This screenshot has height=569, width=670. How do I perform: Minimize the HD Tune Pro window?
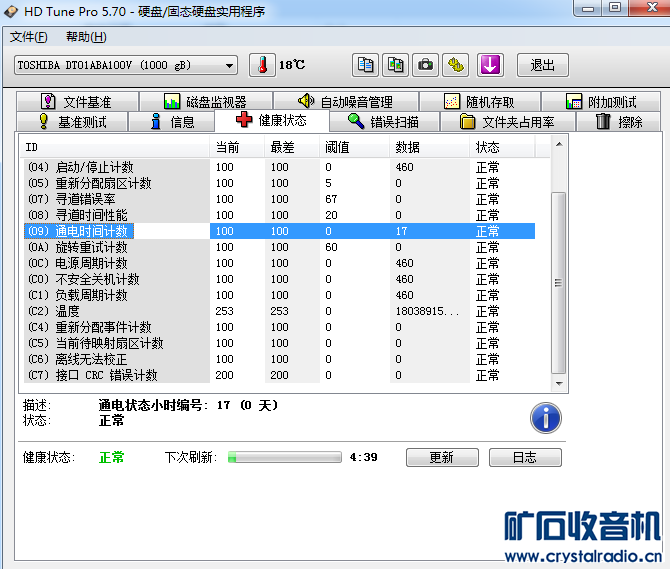[588, 8]
